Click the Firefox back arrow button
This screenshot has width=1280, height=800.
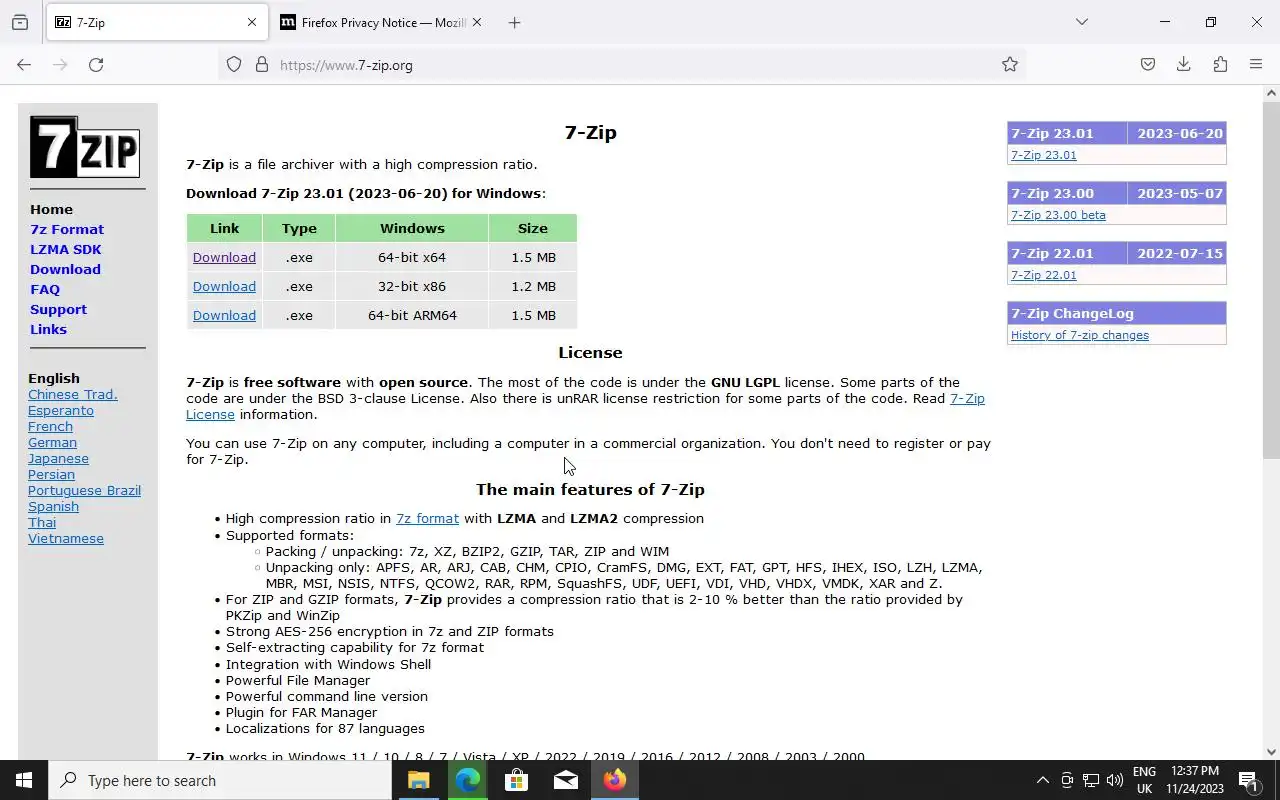click(x=24, y=65)
